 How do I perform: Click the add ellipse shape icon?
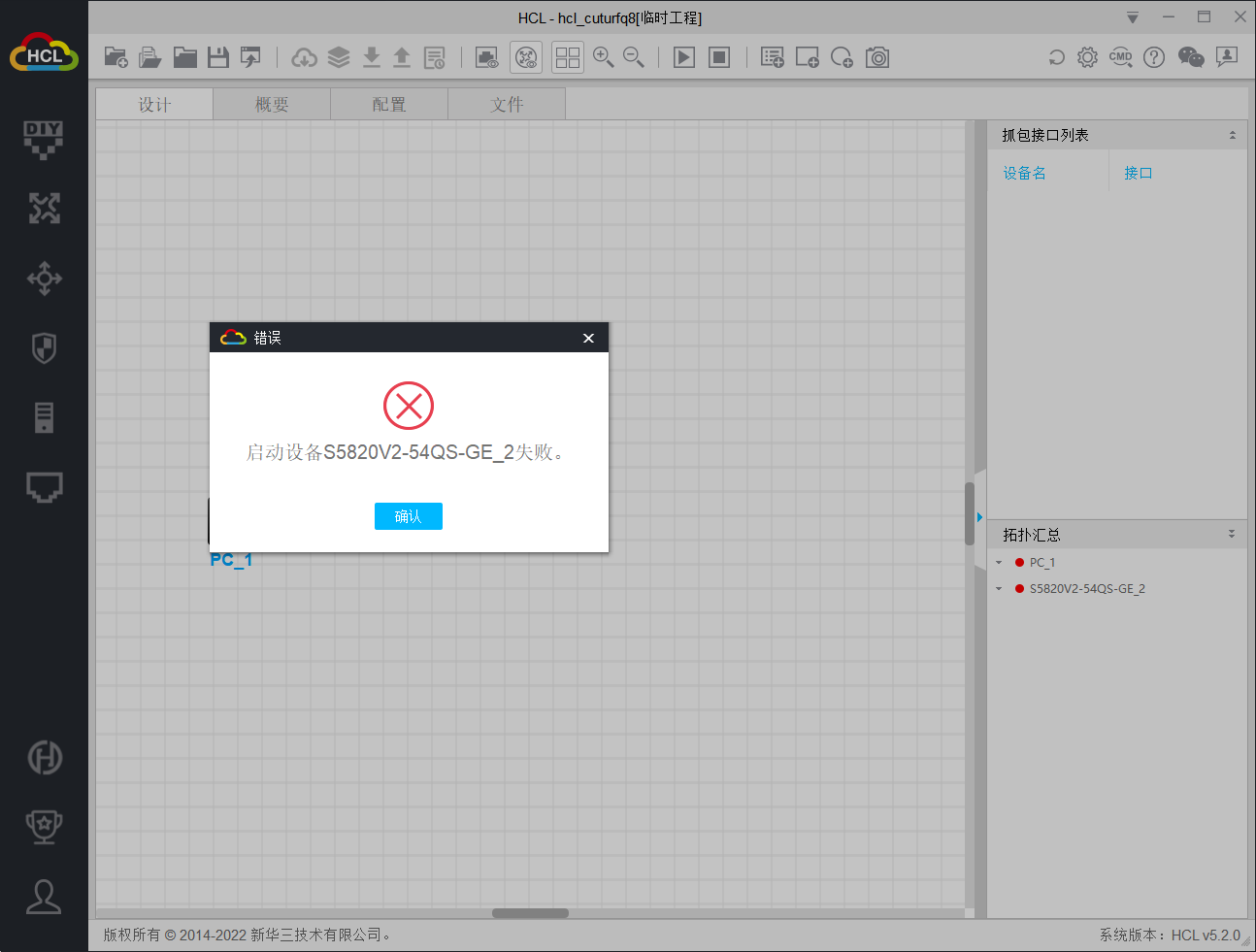[843, 58]
